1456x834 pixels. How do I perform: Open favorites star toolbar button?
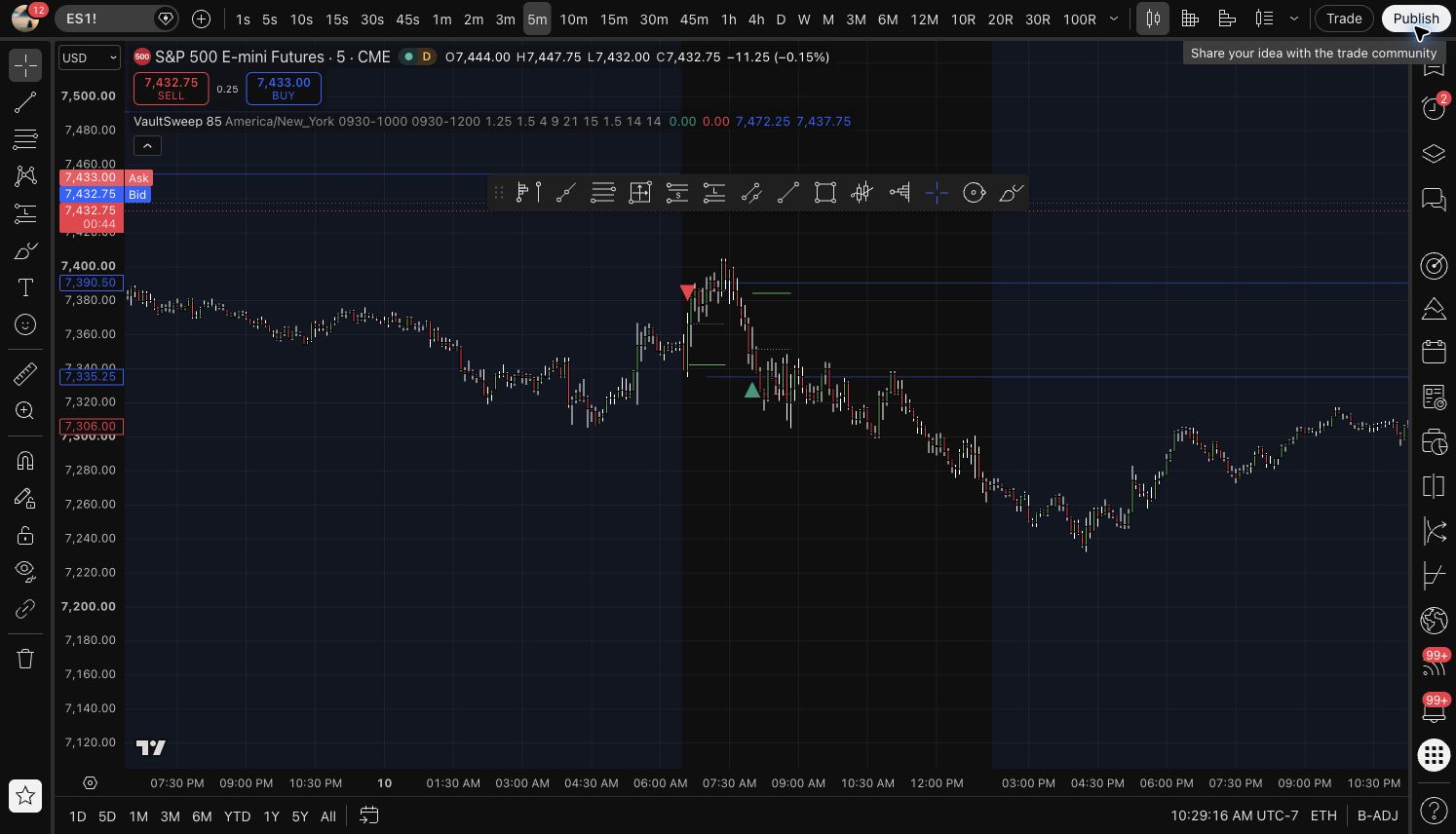(25, 796)
